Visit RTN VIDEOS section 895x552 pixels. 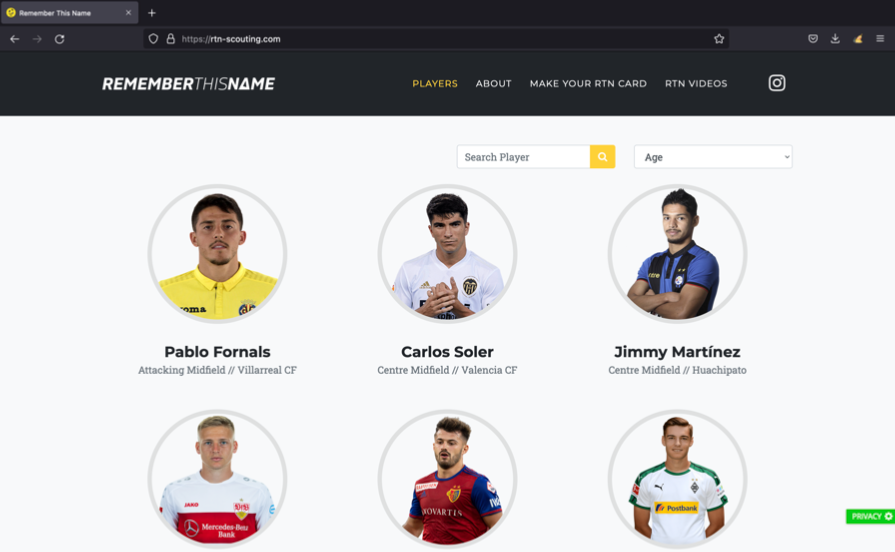[696, 83]
